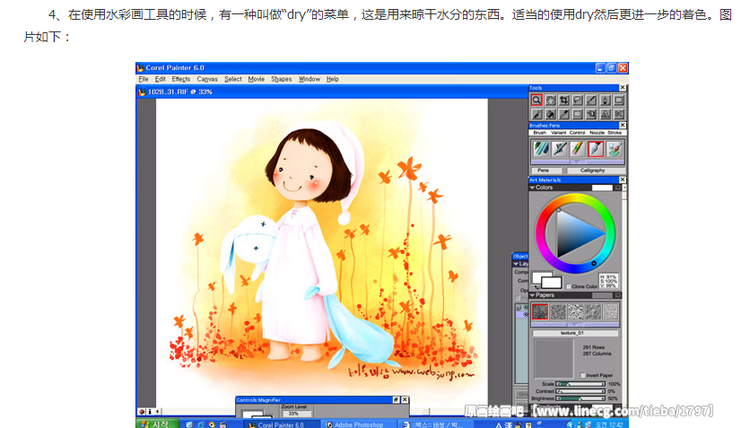This screenshot has height=428, width=750.
Task: Select the Rectangular selection tool in second tool row
Action: click(x=578, y=114)
